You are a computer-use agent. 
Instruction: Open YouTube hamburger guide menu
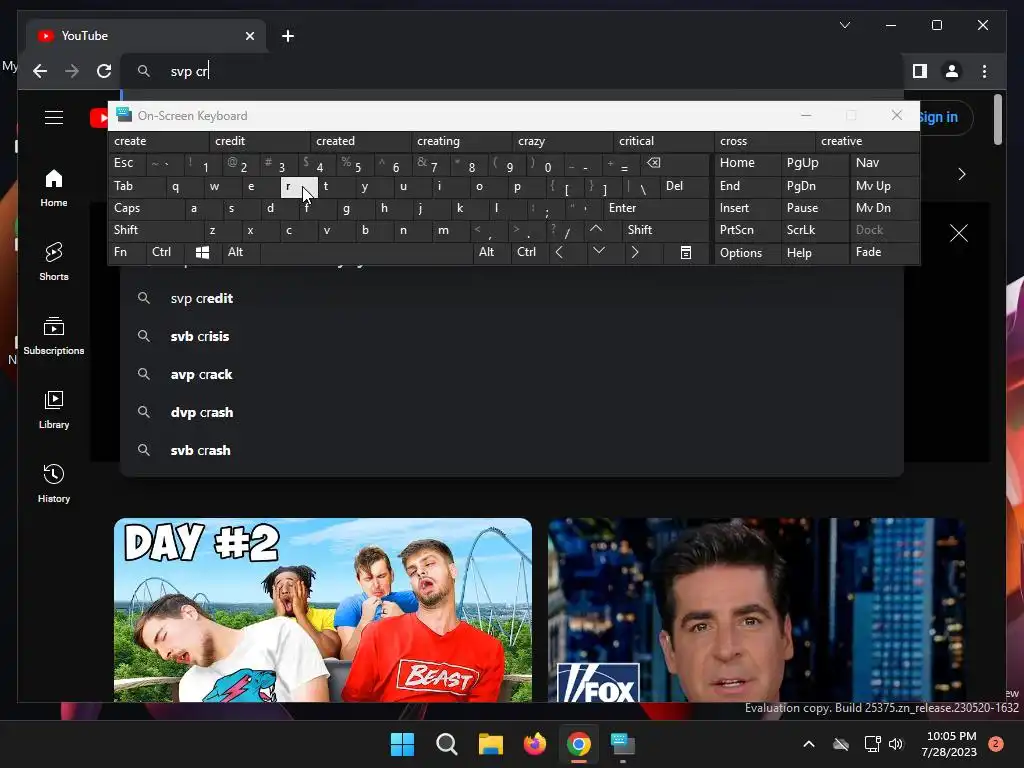(x=54, y=118)
